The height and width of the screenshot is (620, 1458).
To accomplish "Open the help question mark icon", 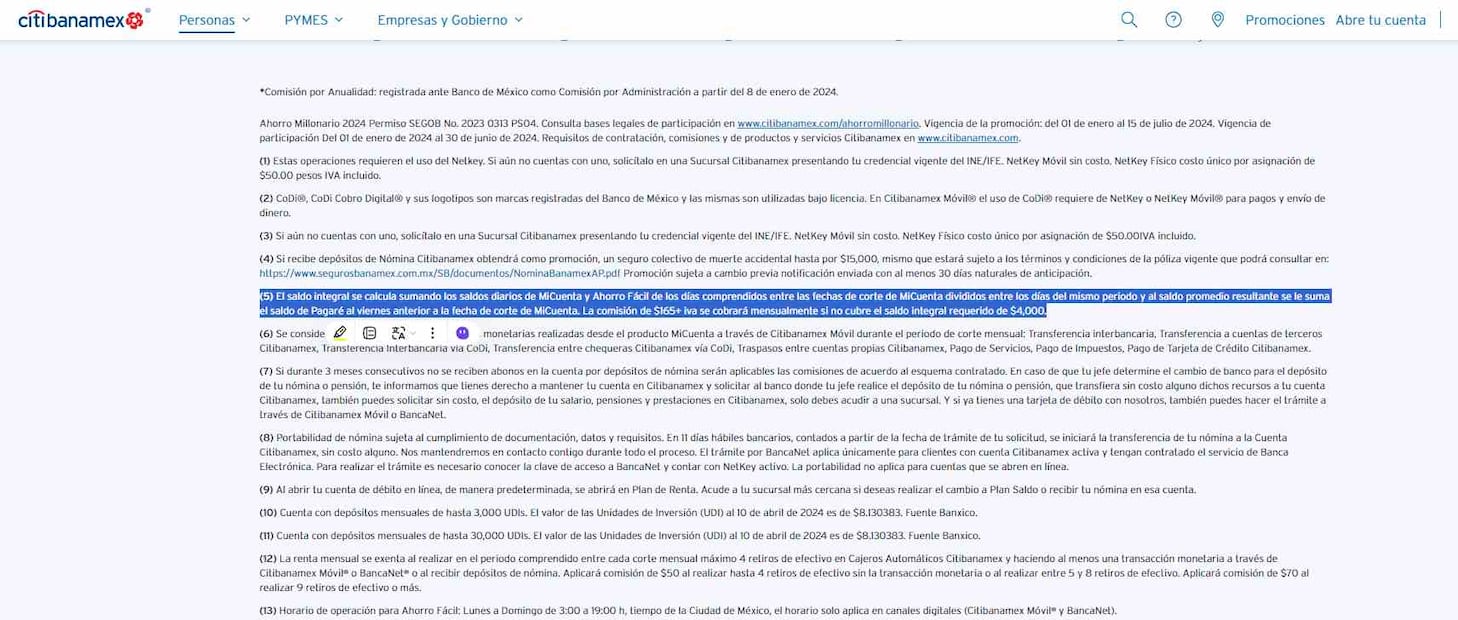I will tap(1173, 20).
